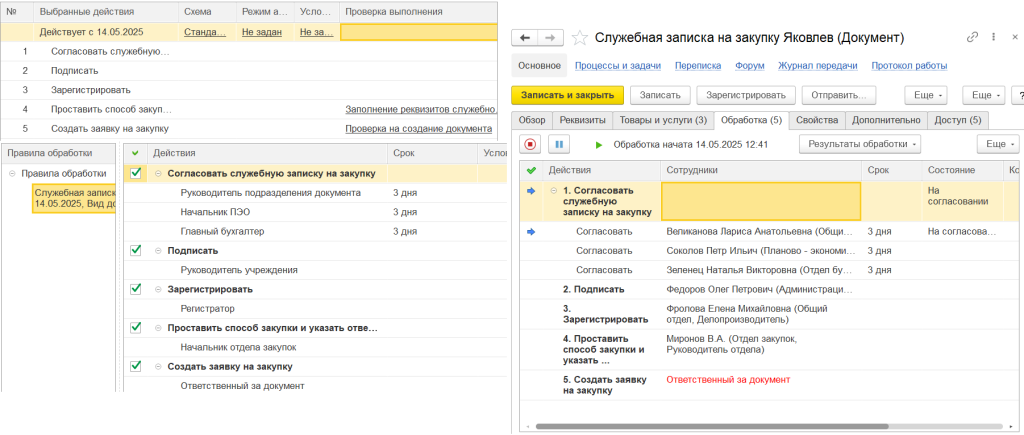Screen dimensions: 1024x435
Task: Open 'Дополнительно' tab
Action: [887, 120]
